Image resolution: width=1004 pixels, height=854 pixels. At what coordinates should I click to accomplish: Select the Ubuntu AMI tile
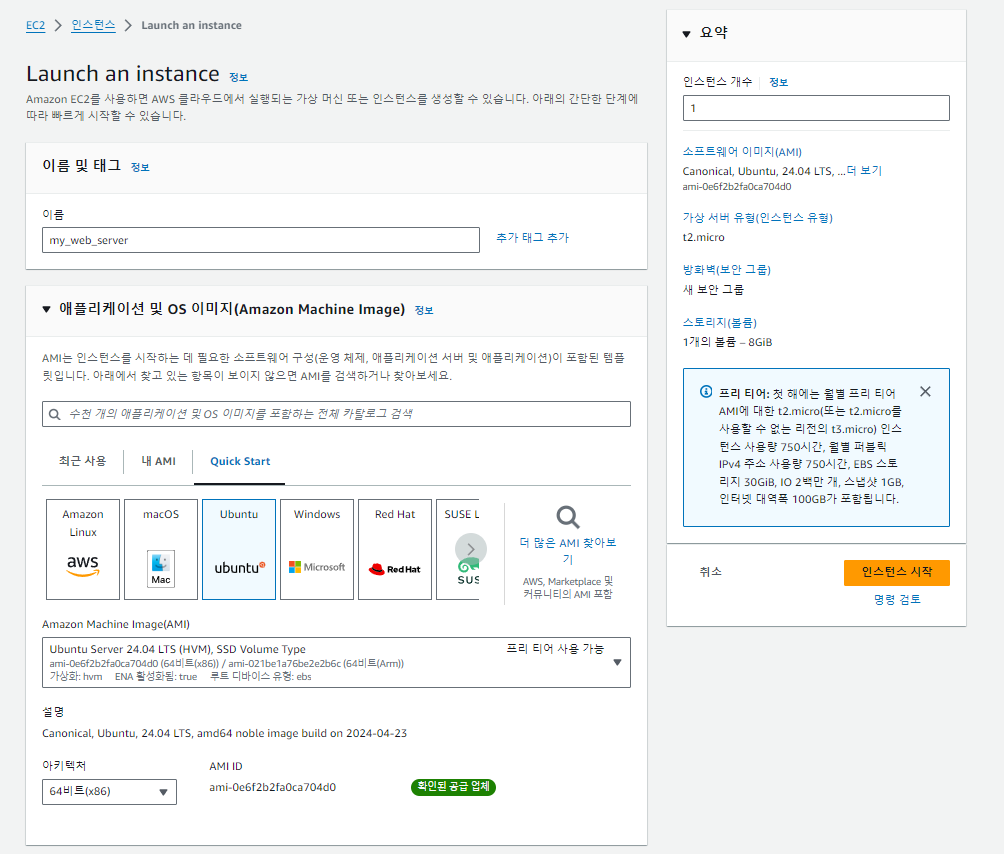[x=239, y=549]
